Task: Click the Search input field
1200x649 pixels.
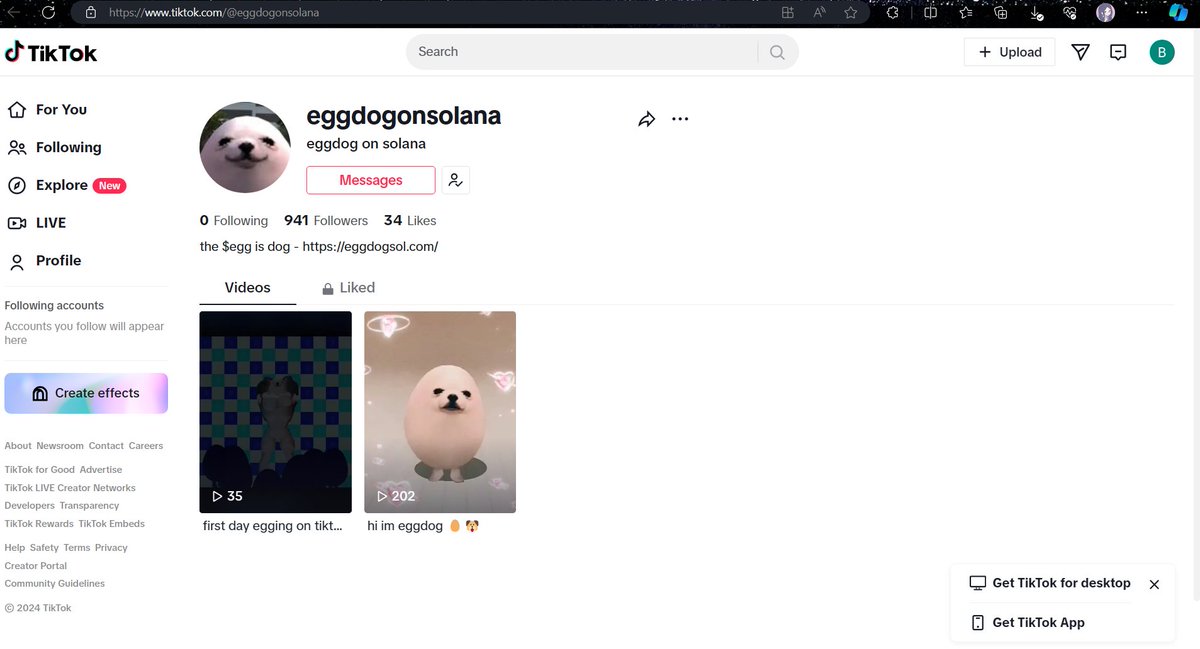Action: 582,52
